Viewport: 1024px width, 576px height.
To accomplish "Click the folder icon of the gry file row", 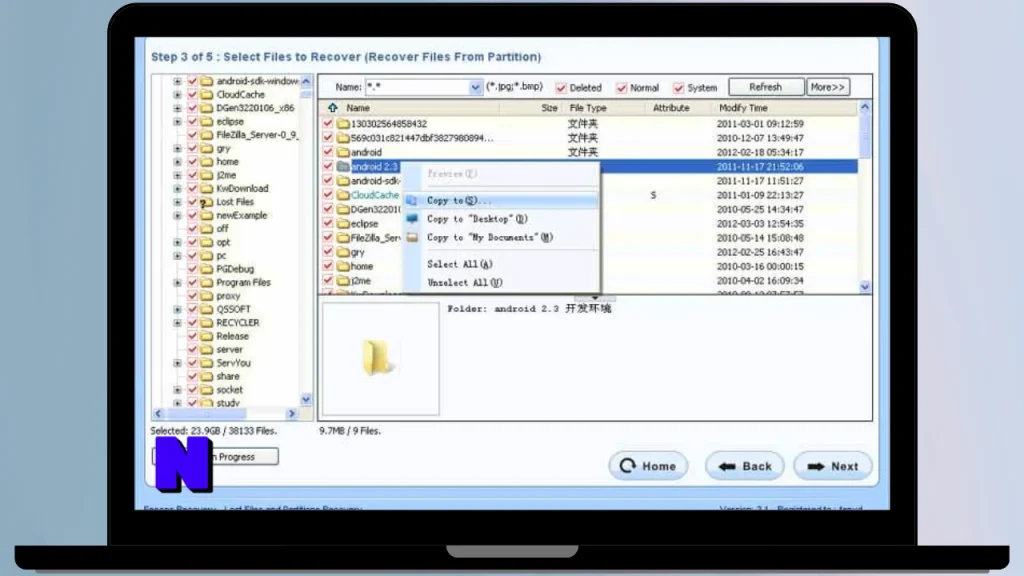I will point(344,252).
